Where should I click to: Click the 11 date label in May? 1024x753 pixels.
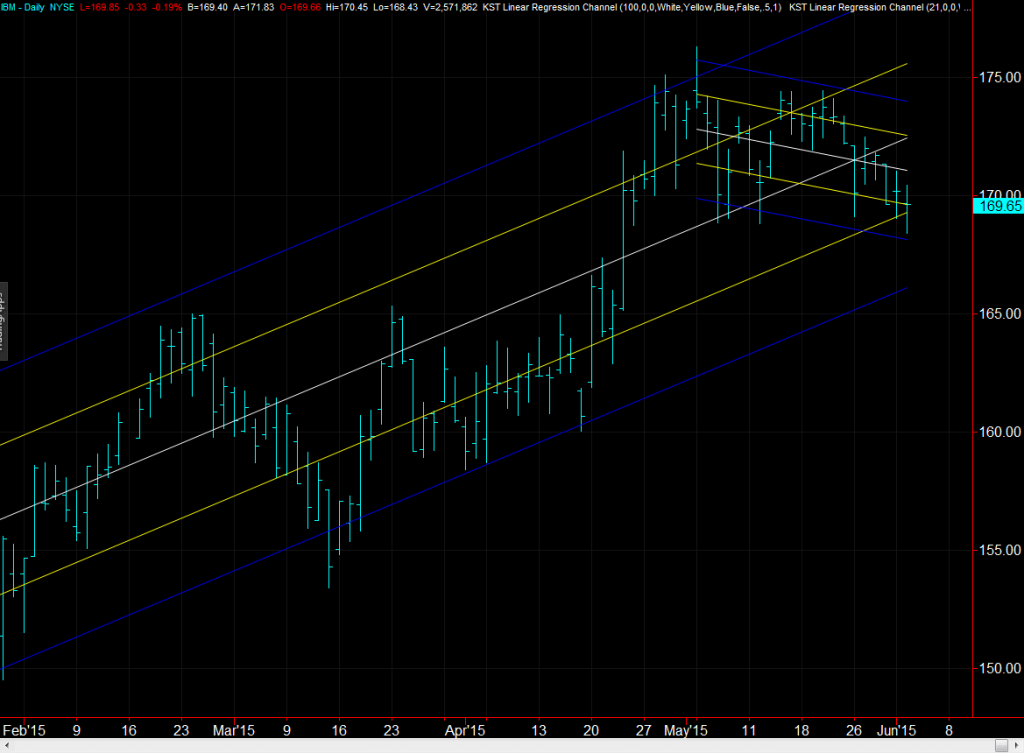coord(748,730)
